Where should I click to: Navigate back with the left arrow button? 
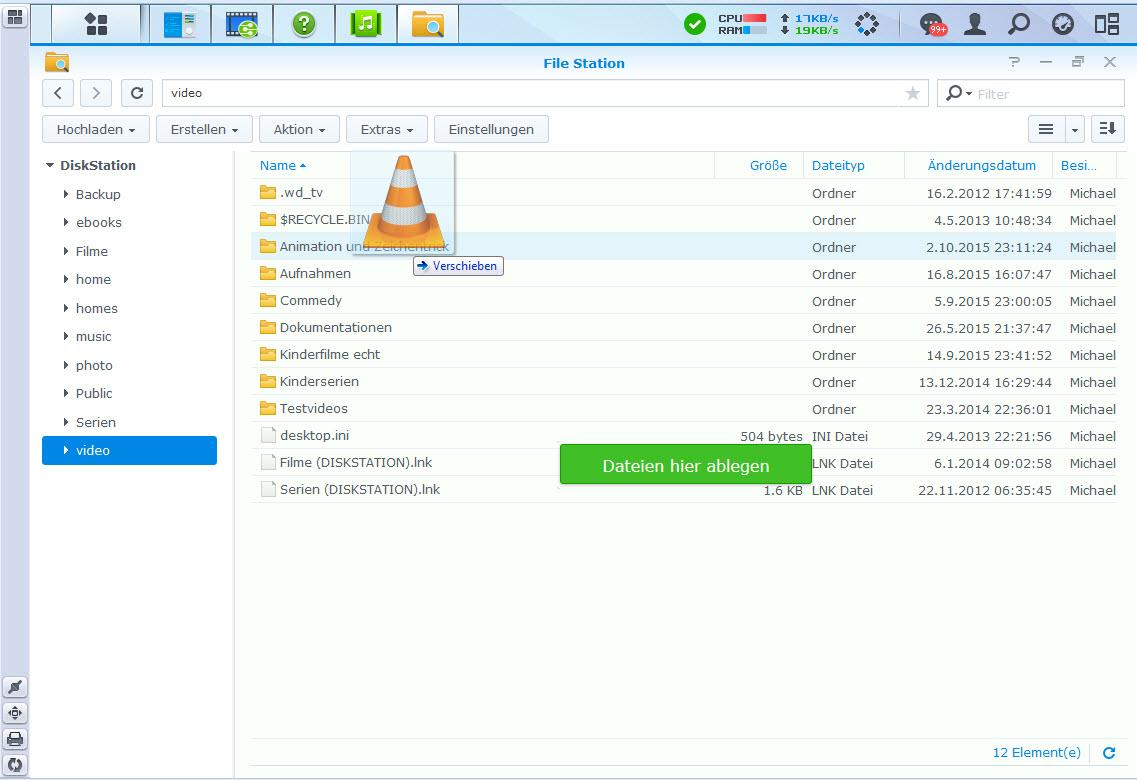coord(58,93)
